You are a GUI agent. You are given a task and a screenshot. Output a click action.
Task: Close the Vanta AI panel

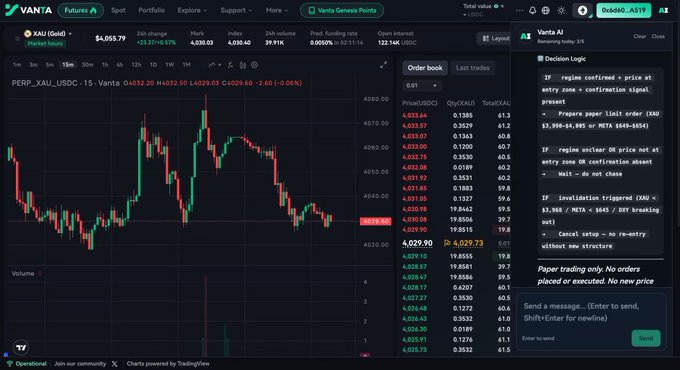point(658,36)
